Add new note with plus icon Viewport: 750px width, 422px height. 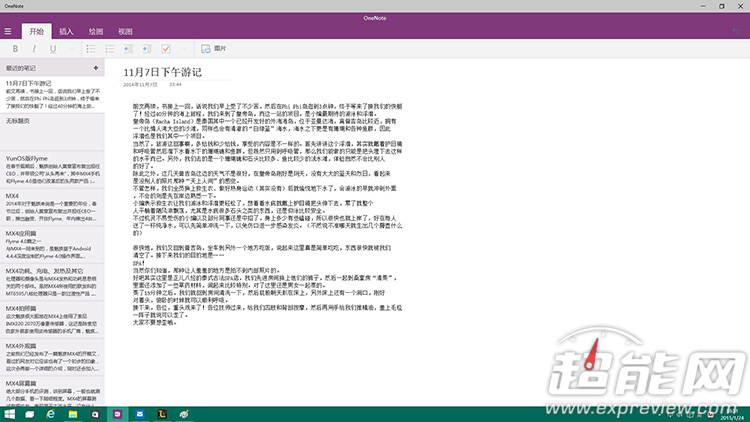96,68
